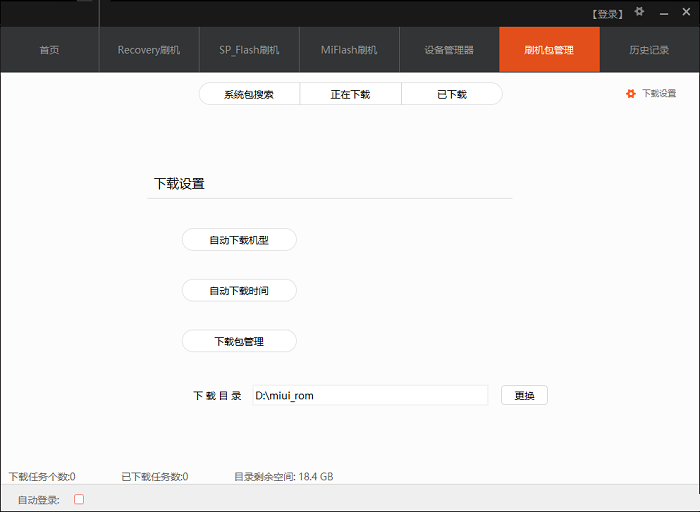700x512 pixels.
Task: Enable the 自动登录 checkbox
Action: (x=79, y=499)
